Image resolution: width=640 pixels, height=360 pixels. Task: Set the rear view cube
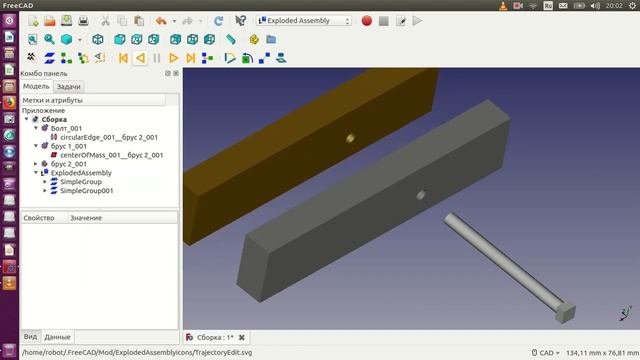[x=176, y=40]
